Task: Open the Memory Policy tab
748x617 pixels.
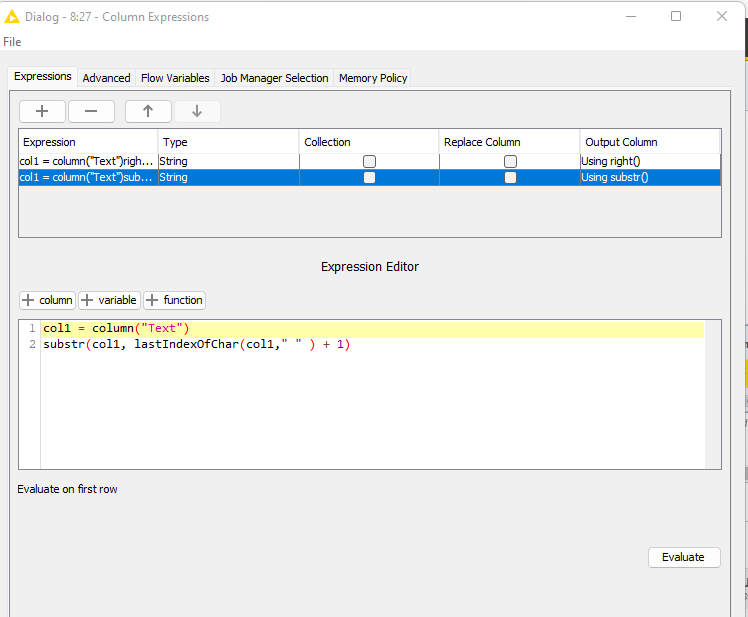Action: [373, 78]
